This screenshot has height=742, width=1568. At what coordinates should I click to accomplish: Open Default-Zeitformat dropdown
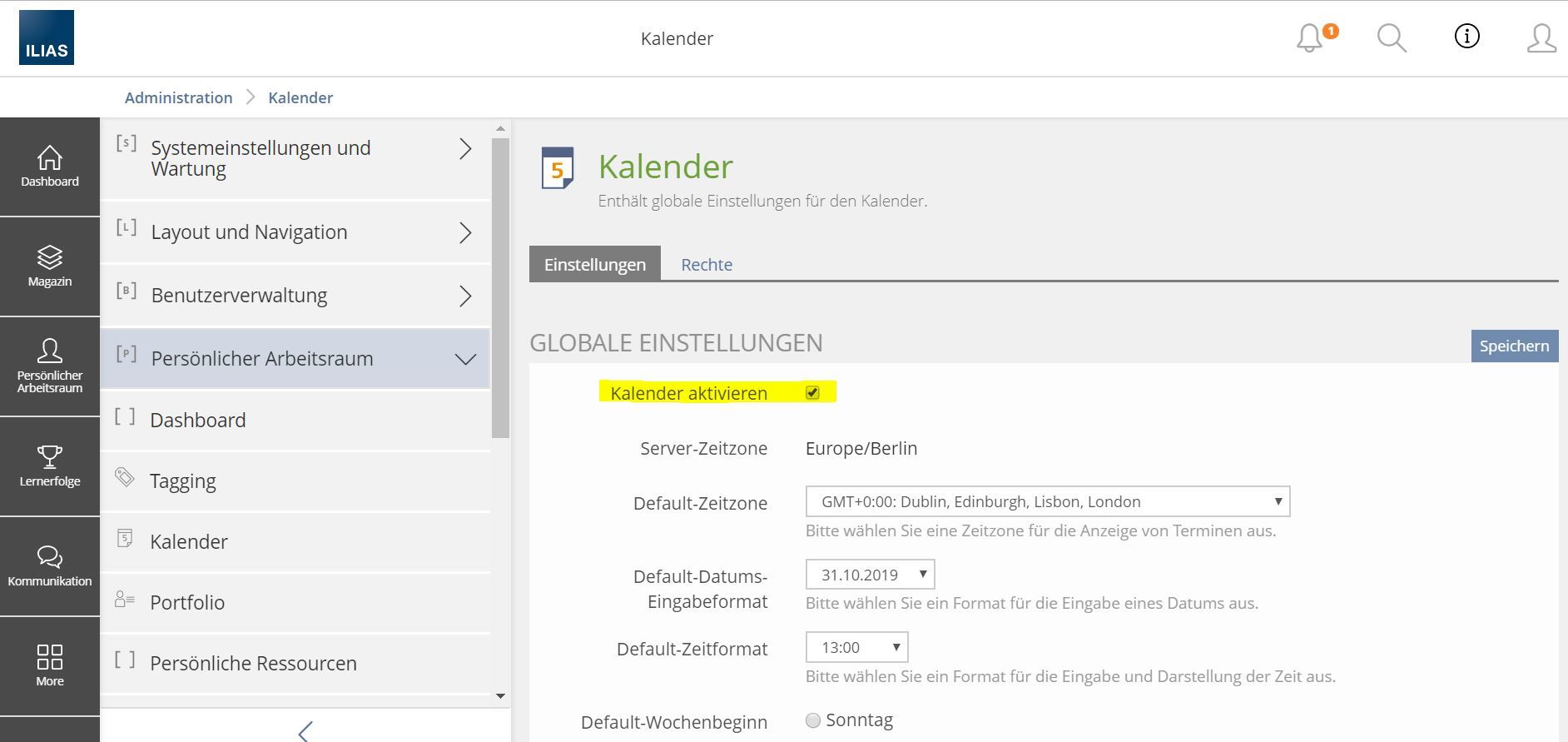(x=856, y=648)
